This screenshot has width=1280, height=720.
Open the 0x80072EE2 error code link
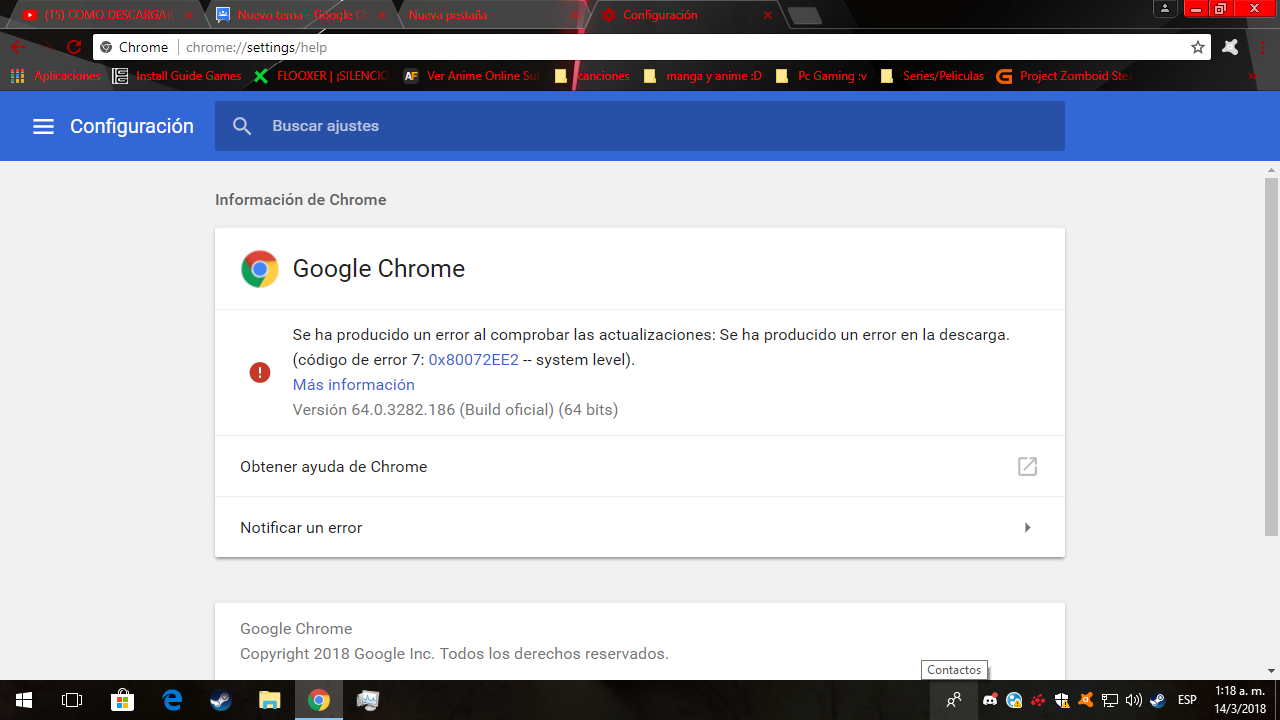474,360
